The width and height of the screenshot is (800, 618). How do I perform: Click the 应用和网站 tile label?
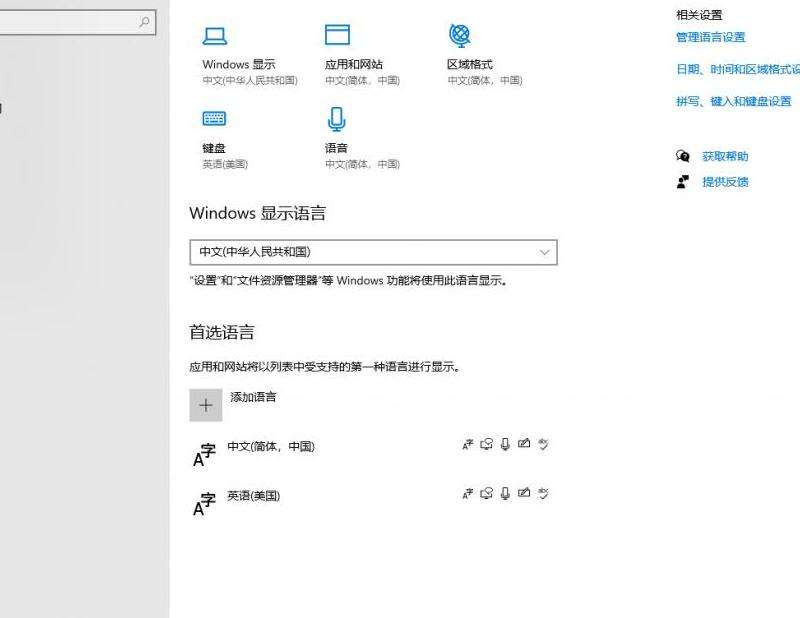click(354, 64)
